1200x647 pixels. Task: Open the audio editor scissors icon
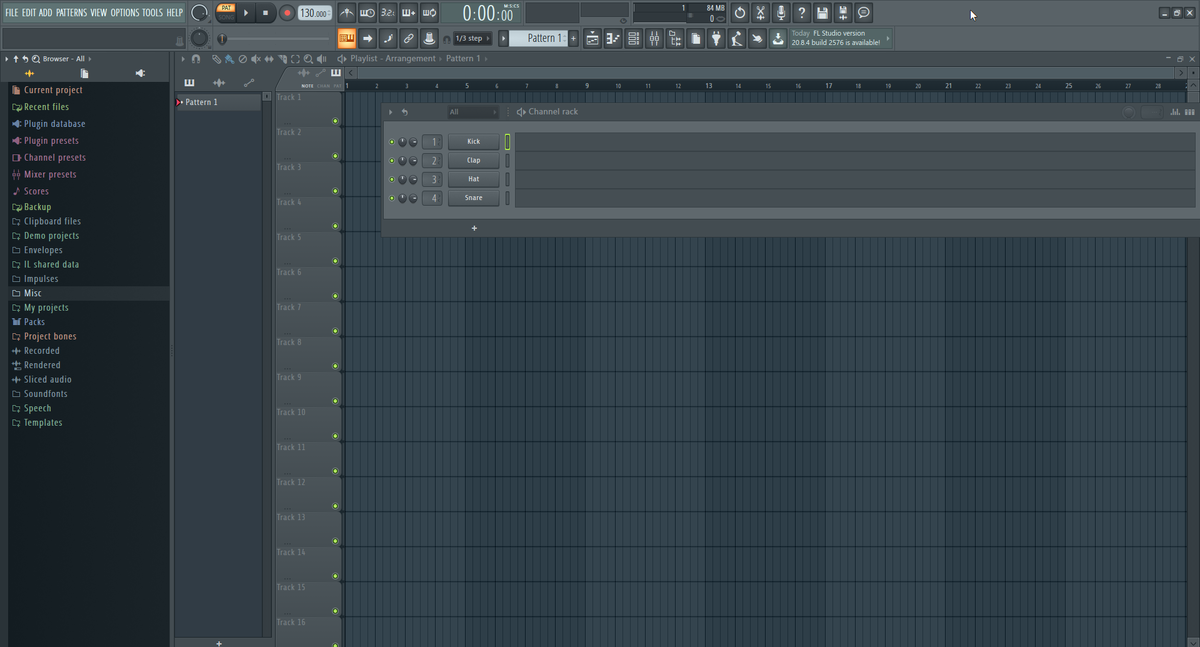[x=760, y=13]
